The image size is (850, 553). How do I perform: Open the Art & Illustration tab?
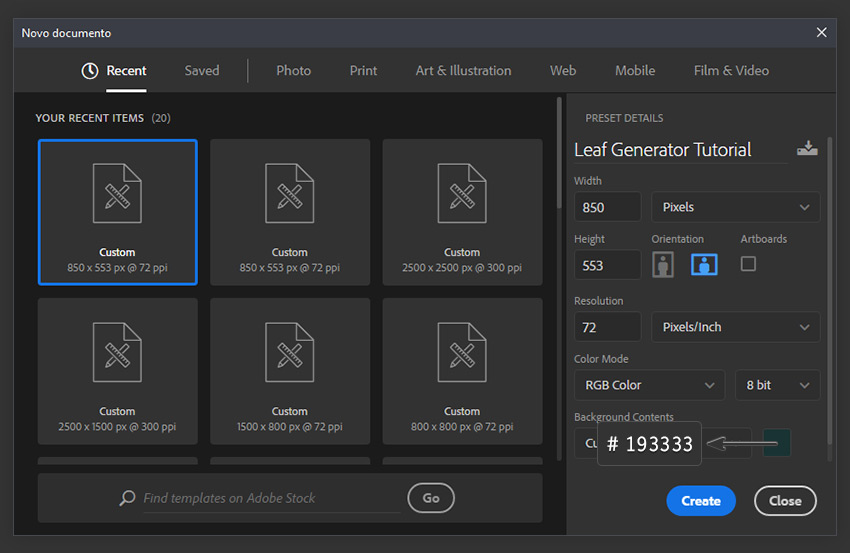(x=463, y=71)
